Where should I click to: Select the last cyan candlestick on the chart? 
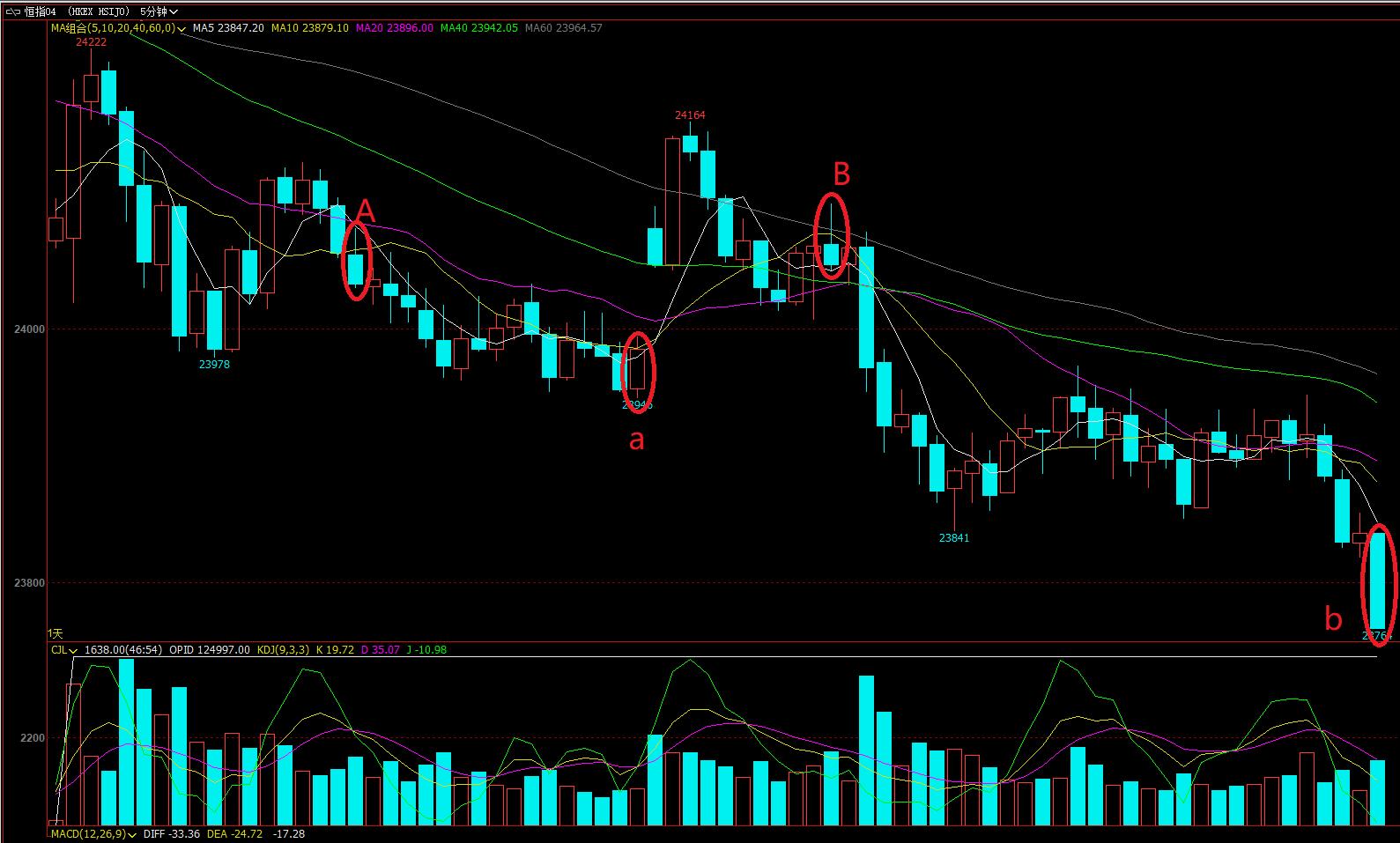(x=1377, y=580)
